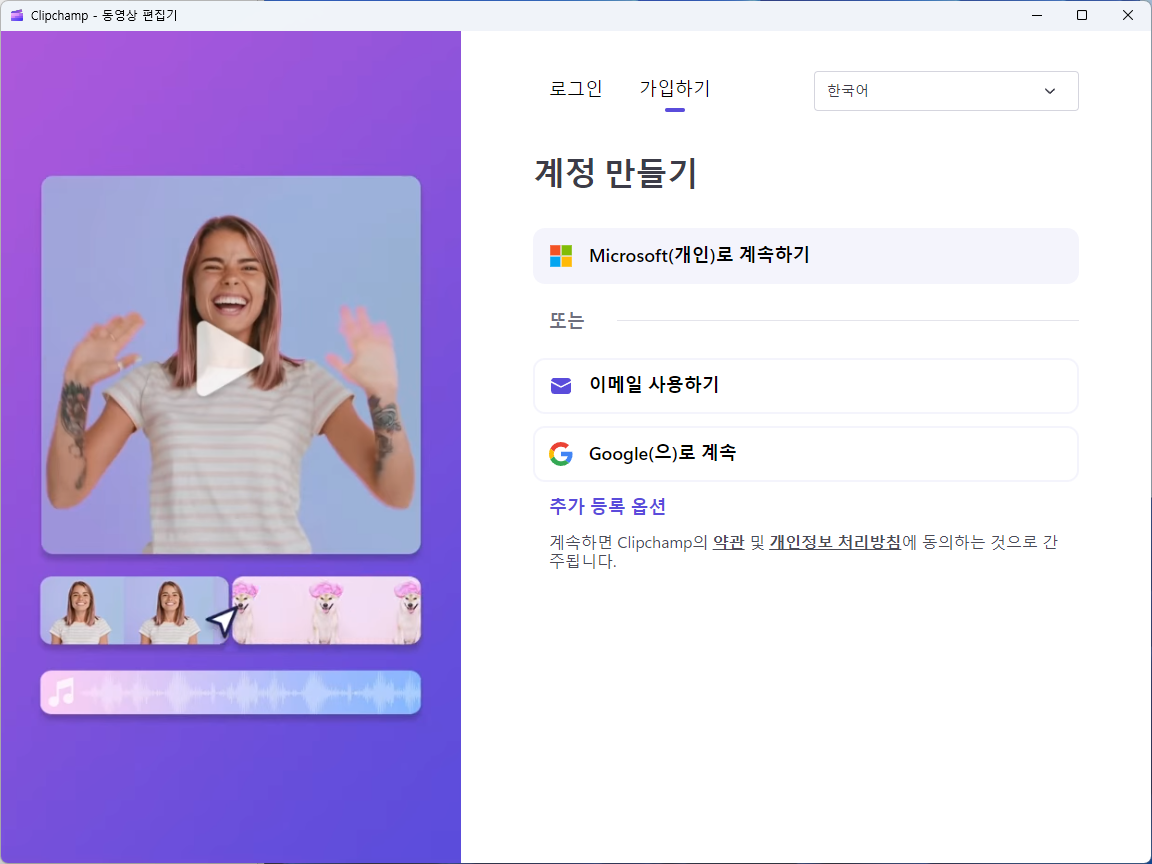The image size is (1152, 864).
Task: Select the 가입하기 tab
Action: (674, 89)
